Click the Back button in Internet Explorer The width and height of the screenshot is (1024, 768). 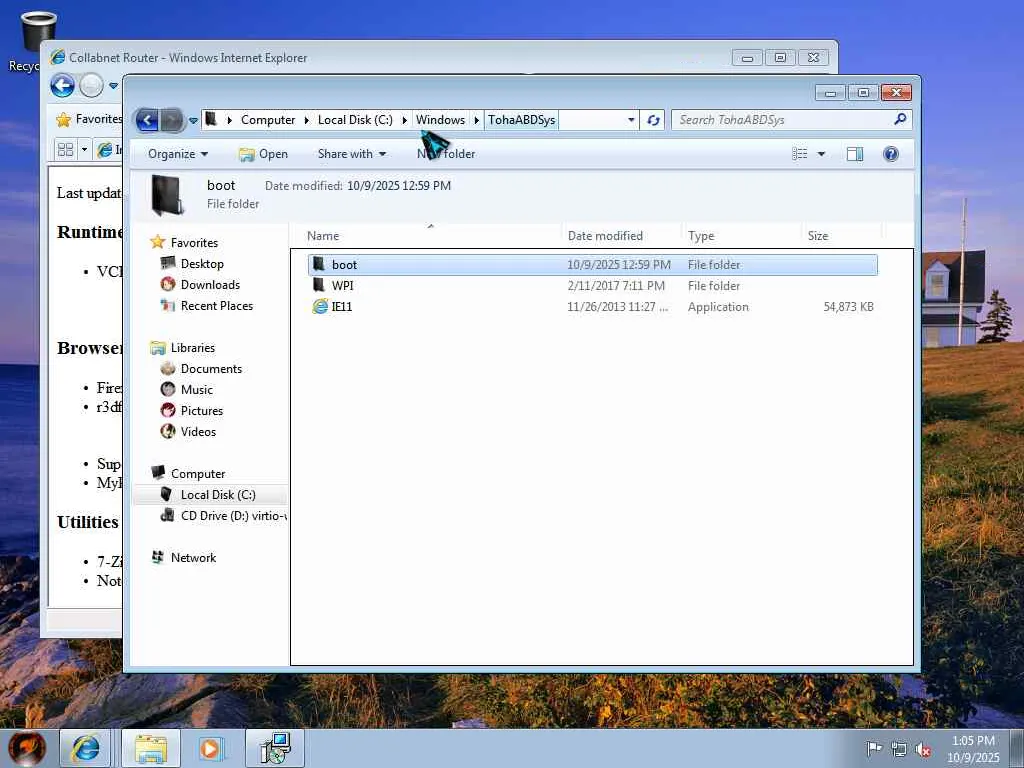point(63,86)
